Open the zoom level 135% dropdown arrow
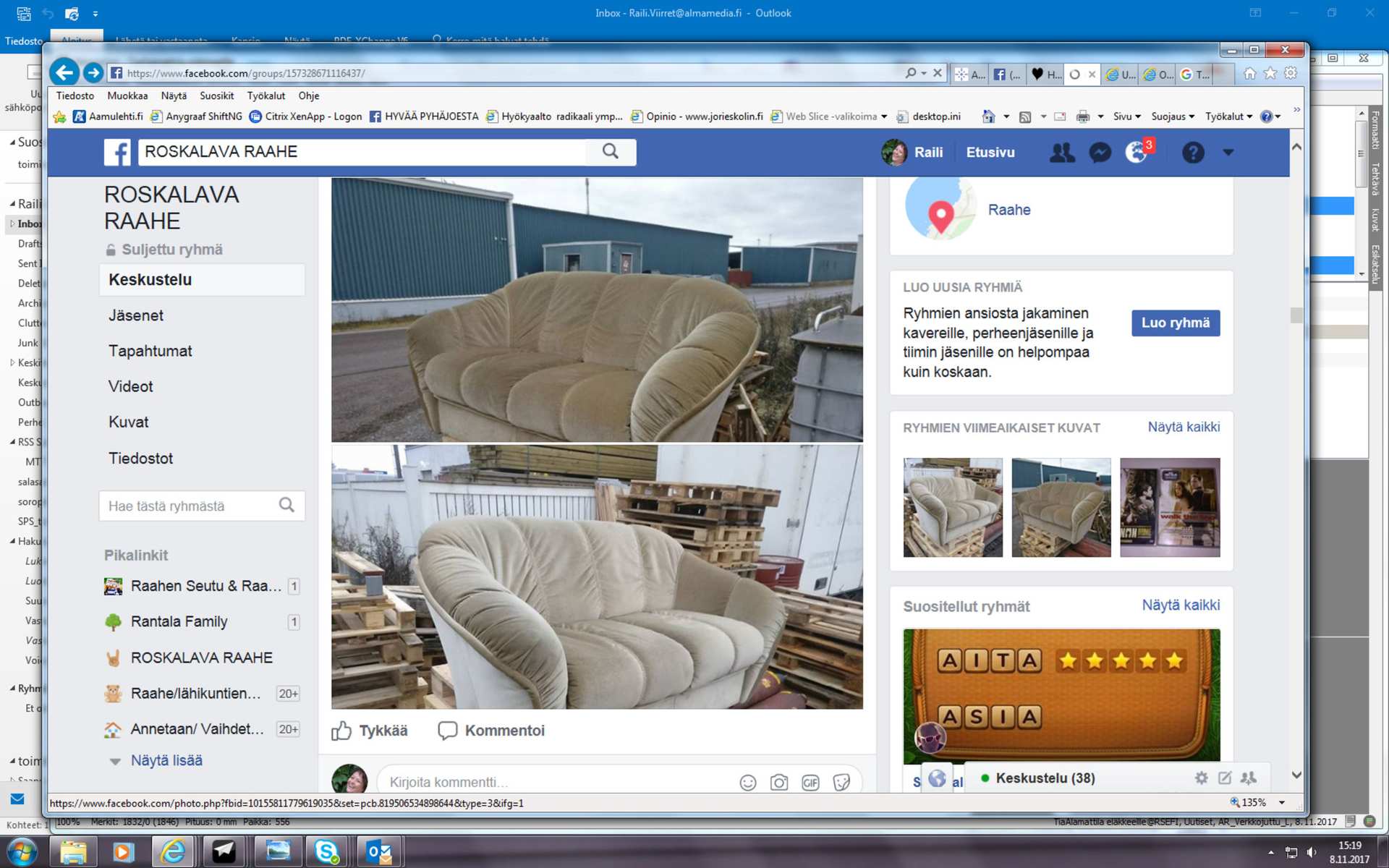The width and height of the screenshot is (1389, 868). [x=1282, y=802]
